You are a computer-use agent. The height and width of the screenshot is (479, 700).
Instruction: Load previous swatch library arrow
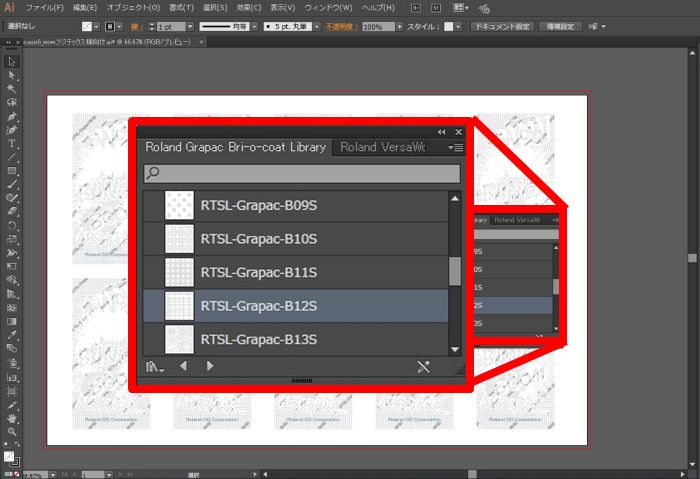click(x=183, y=366)
